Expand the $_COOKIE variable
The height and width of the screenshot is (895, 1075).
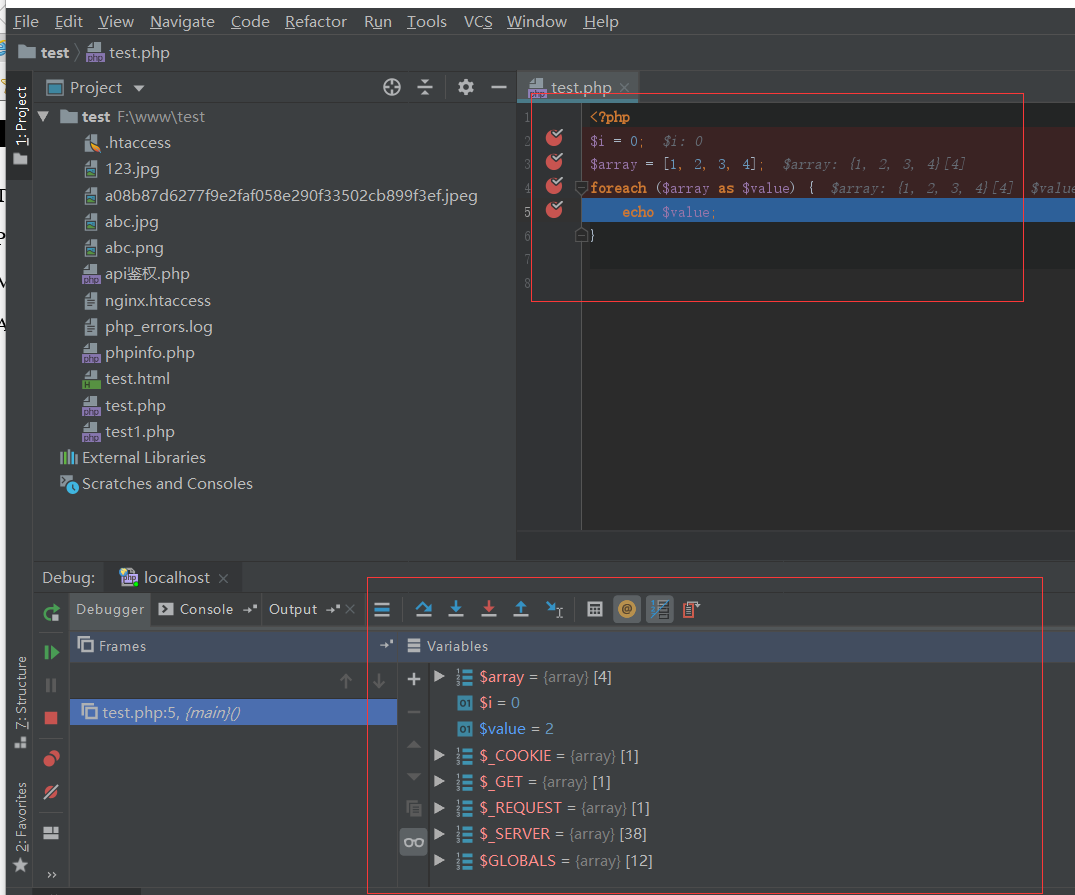coord(439,755)
